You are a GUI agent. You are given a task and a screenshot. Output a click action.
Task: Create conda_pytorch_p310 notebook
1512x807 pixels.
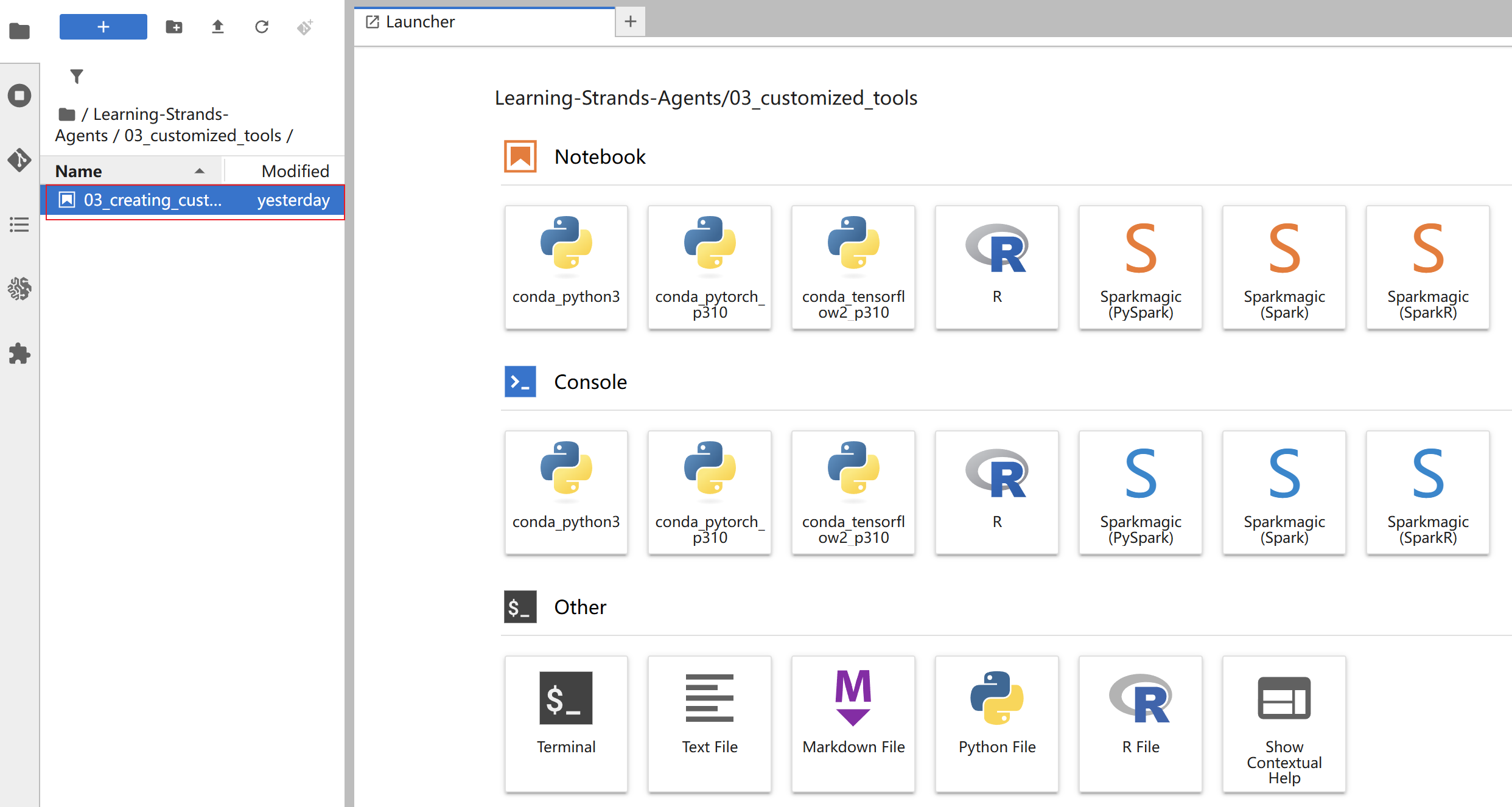[x=710, y=267]
